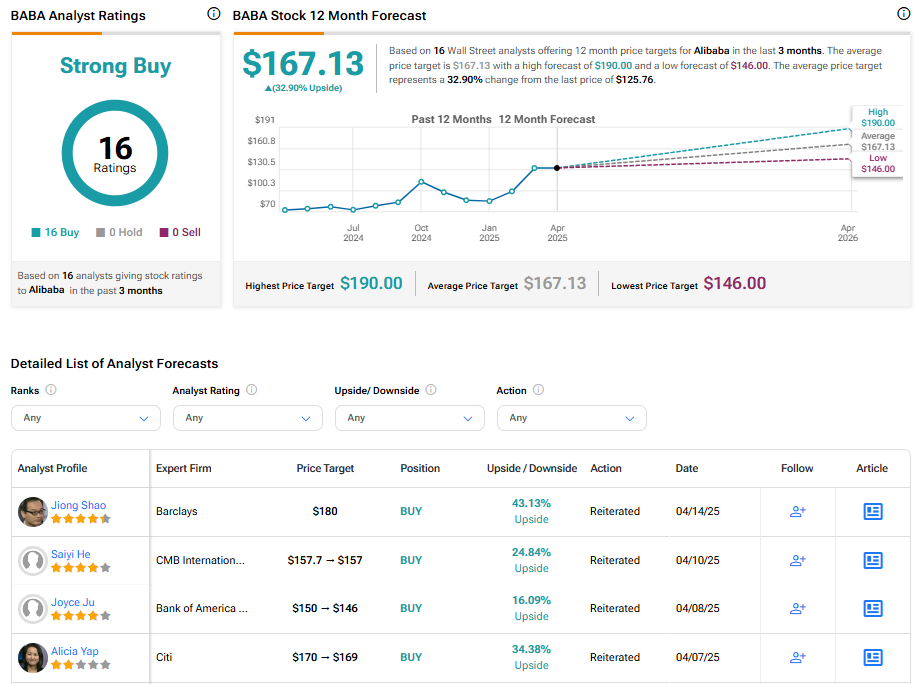Click the 04/08/25 date cell

(698, 608)
